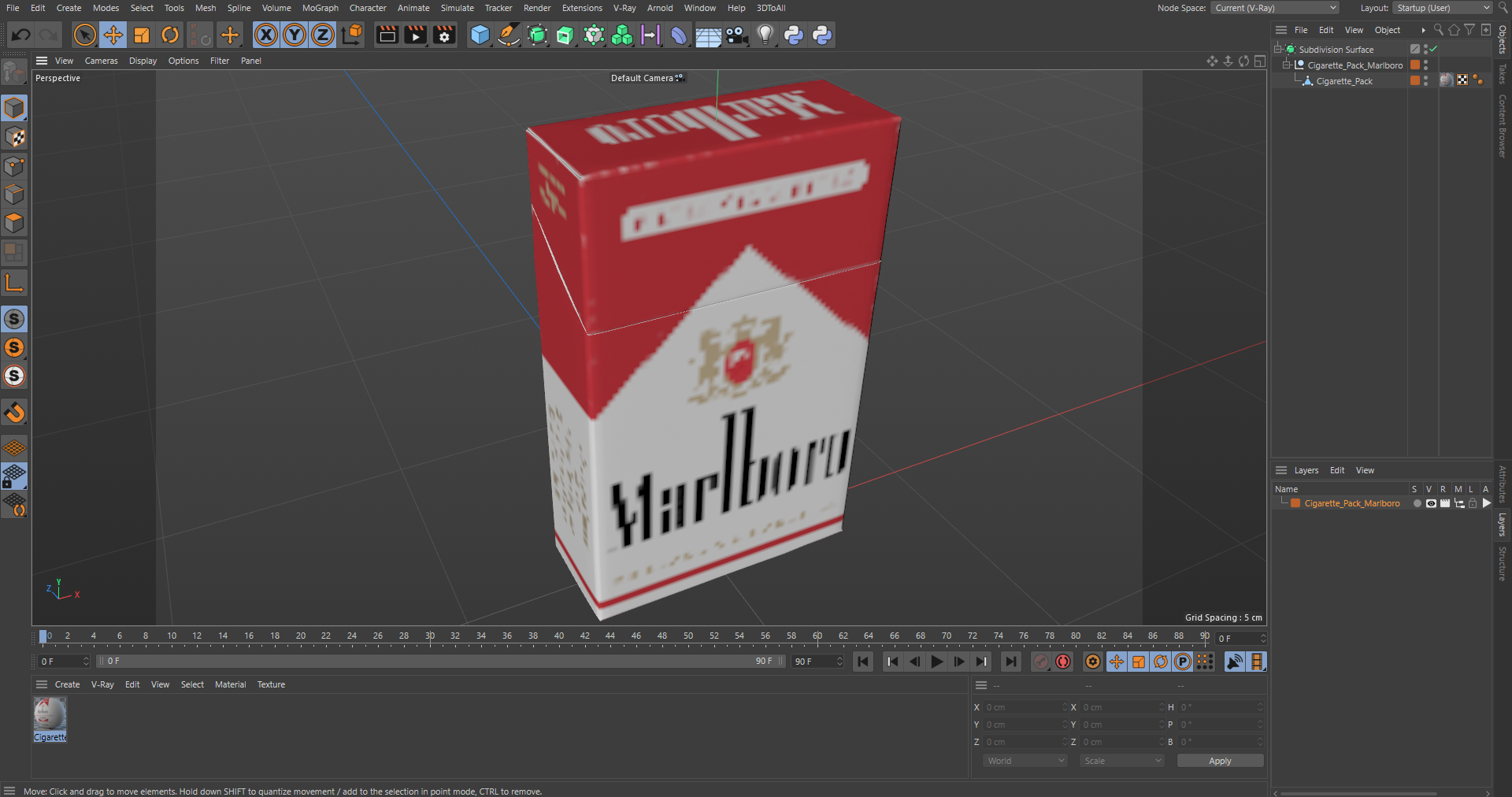Viewport: 1512px width, 797px height.
Task: Click Render View clapperboard icon
Action: coord(387,35)
